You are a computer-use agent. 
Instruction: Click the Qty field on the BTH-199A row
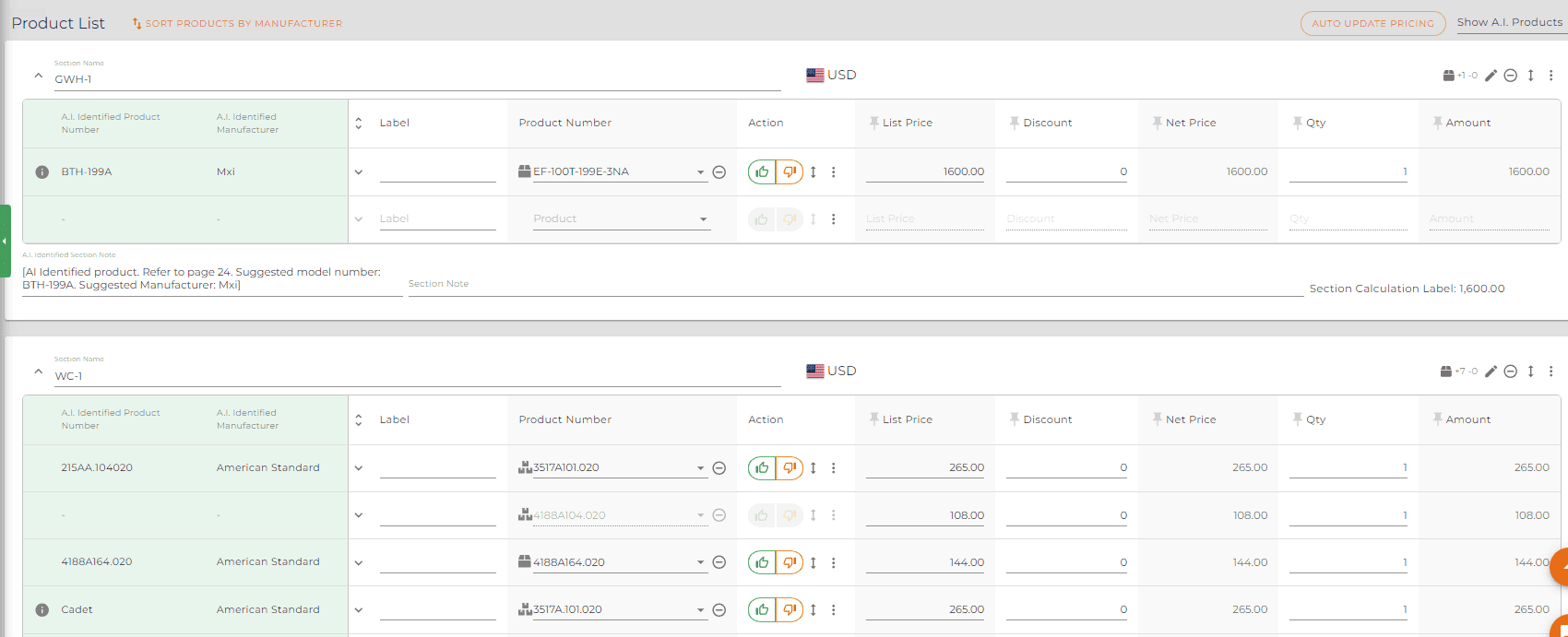(x=1348, y=172)
